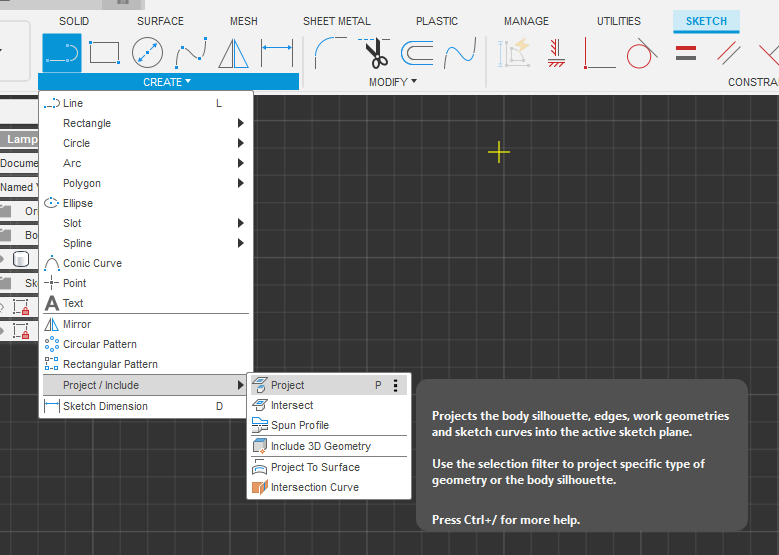The height and width of the screenshot is (555, 779).
Task: Select the Offset tool icon
Action: point(417,52)
